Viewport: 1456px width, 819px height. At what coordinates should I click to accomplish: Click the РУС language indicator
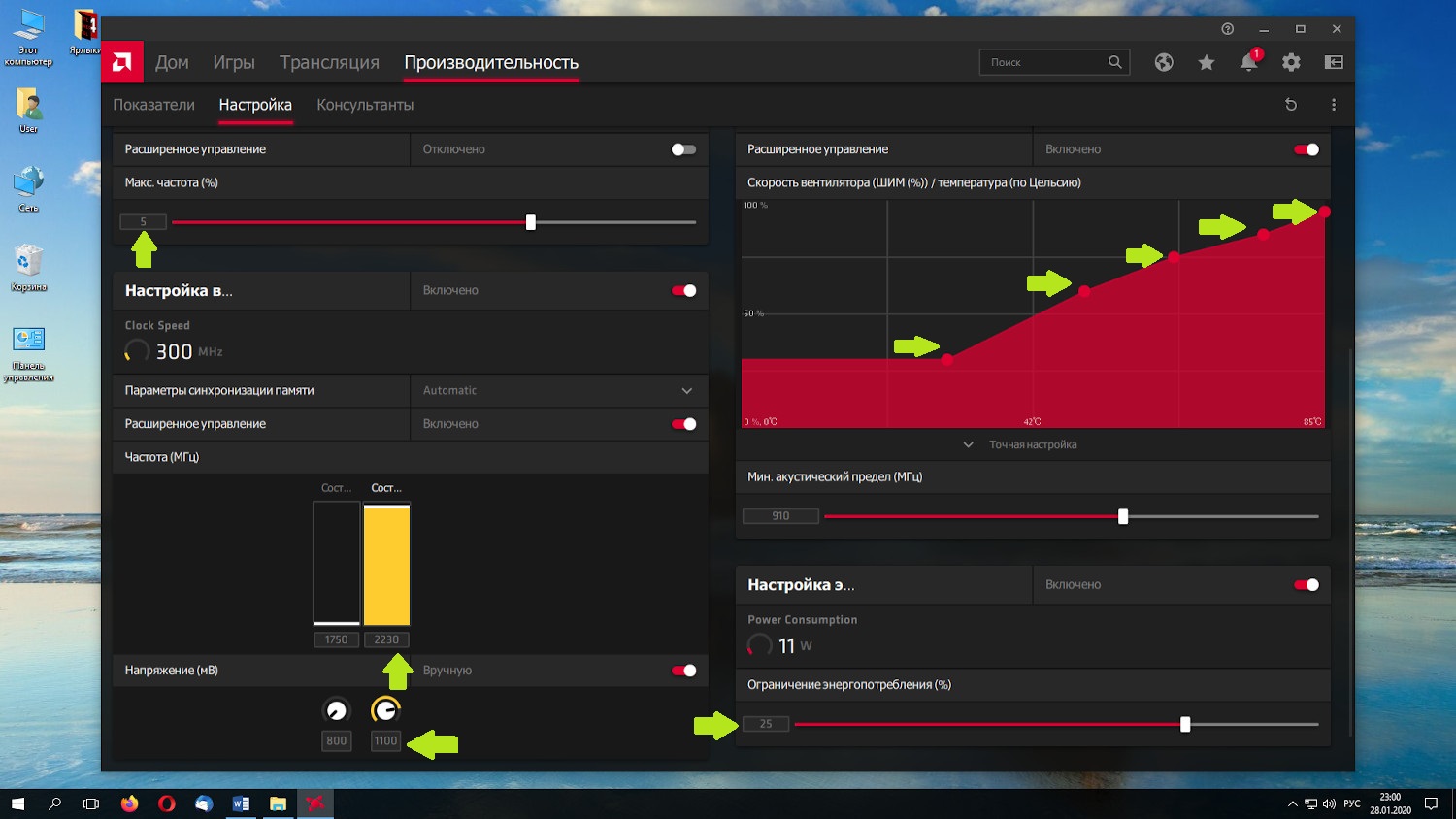(1352, 803)
